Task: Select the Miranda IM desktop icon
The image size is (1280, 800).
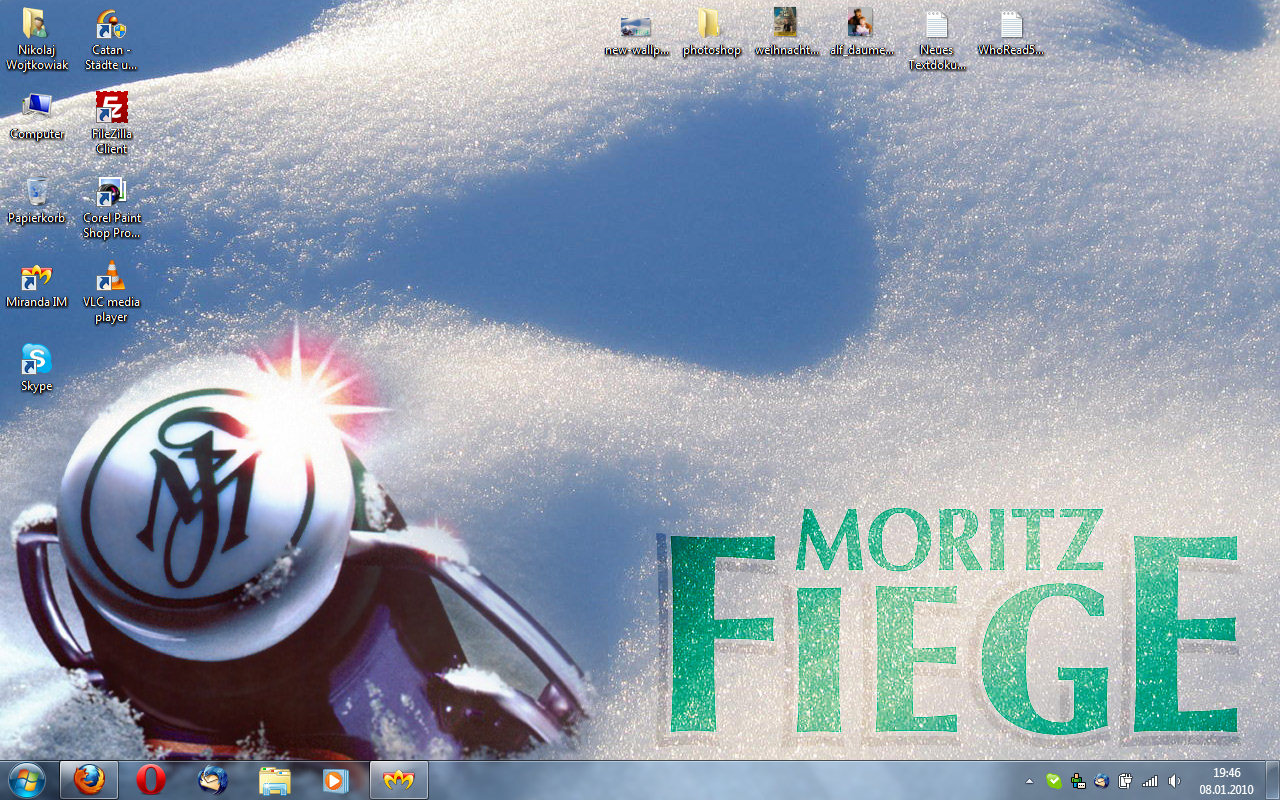Action: point(36,277)
